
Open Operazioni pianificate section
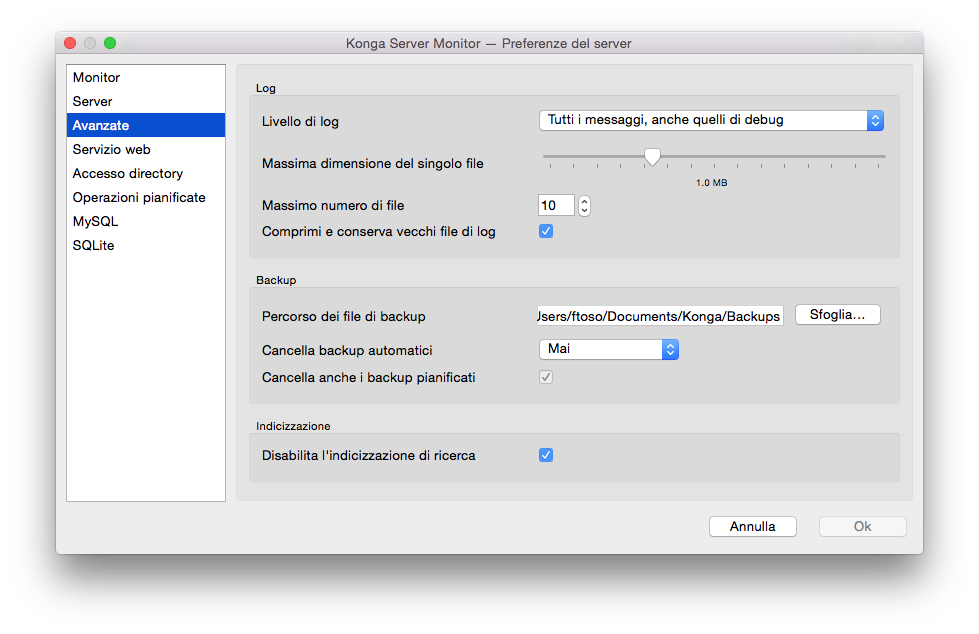click(145, 197)
